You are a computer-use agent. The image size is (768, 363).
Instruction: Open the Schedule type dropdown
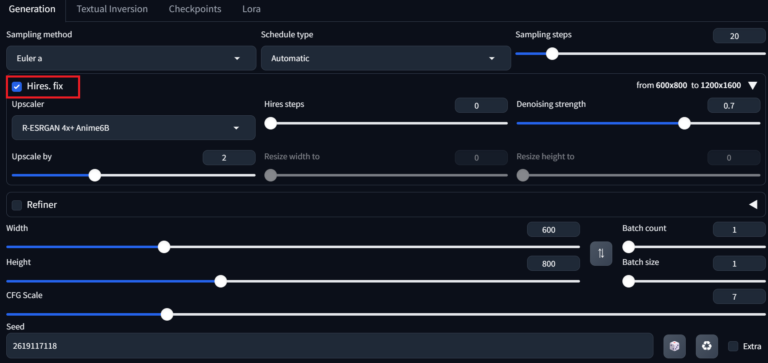[386, 58]
